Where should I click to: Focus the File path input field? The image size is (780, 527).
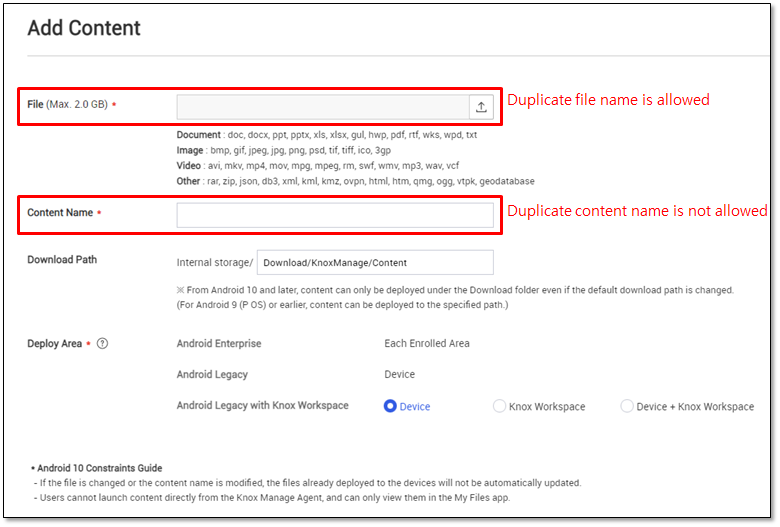(323, 107)
